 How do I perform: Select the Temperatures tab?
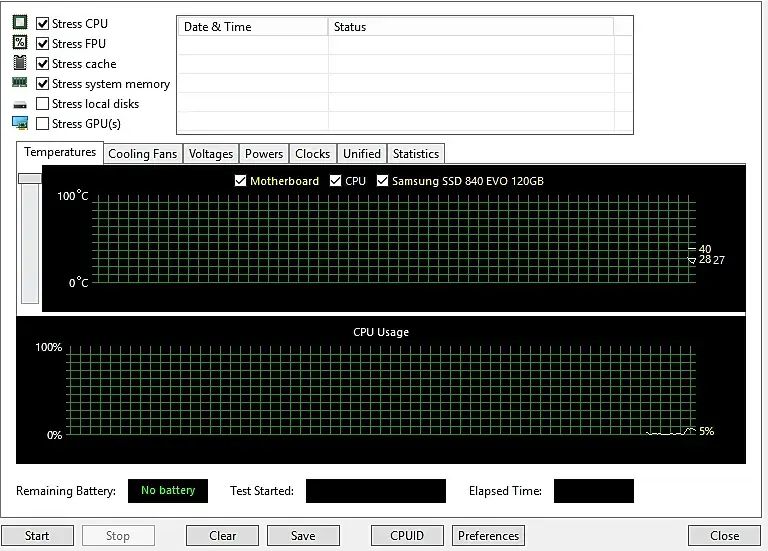(x=60, y=152)
